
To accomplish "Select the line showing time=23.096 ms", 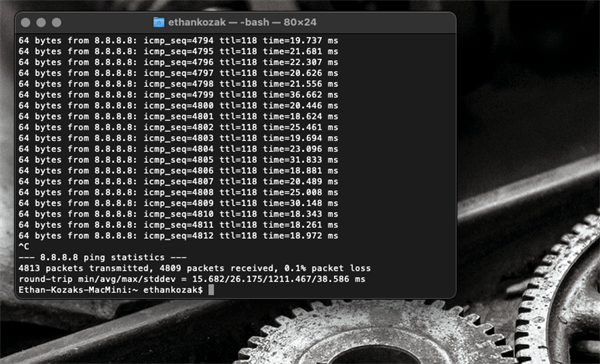I will [178, 149].
